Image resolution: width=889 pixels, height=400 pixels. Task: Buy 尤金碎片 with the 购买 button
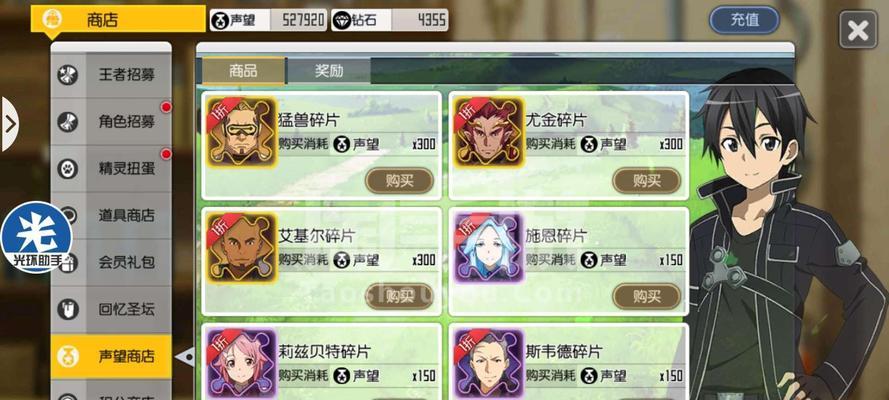click(647, 181)
